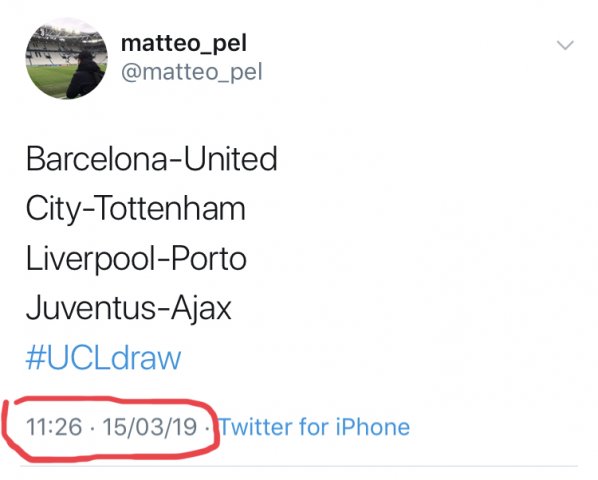Click the word City in the tweet
Screen dimensions: 598x480
coord(52,210)
